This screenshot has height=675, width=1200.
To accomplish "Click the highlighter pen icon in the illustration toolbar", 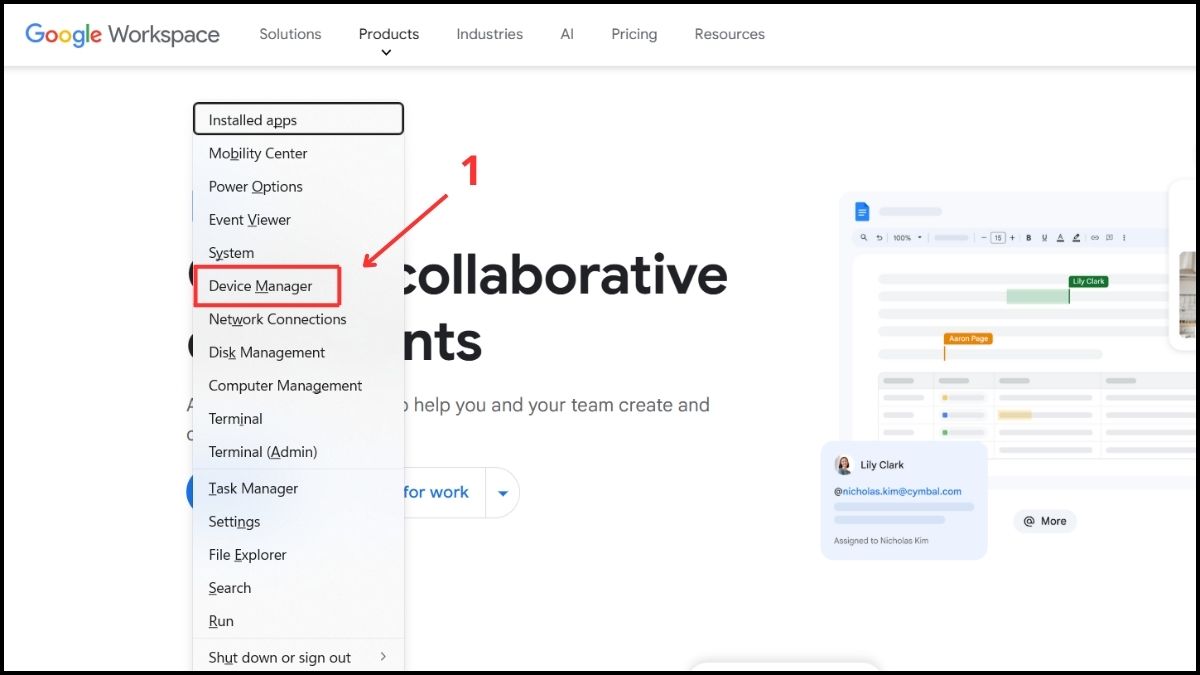I will point(1076,238).
